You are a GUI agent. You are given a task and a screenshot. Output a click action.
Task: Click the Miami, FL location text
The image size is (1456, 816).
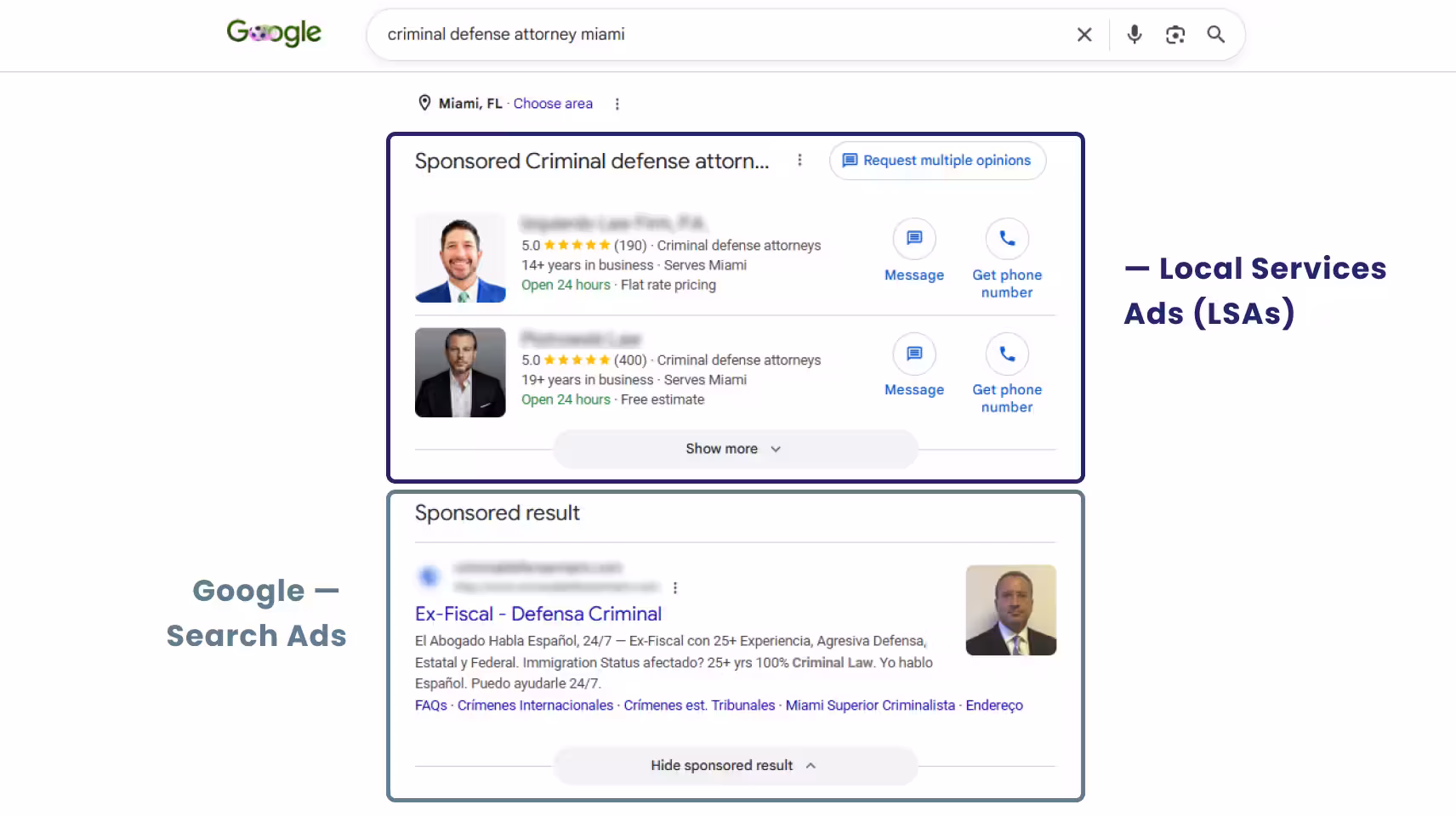tap(470, 104)
